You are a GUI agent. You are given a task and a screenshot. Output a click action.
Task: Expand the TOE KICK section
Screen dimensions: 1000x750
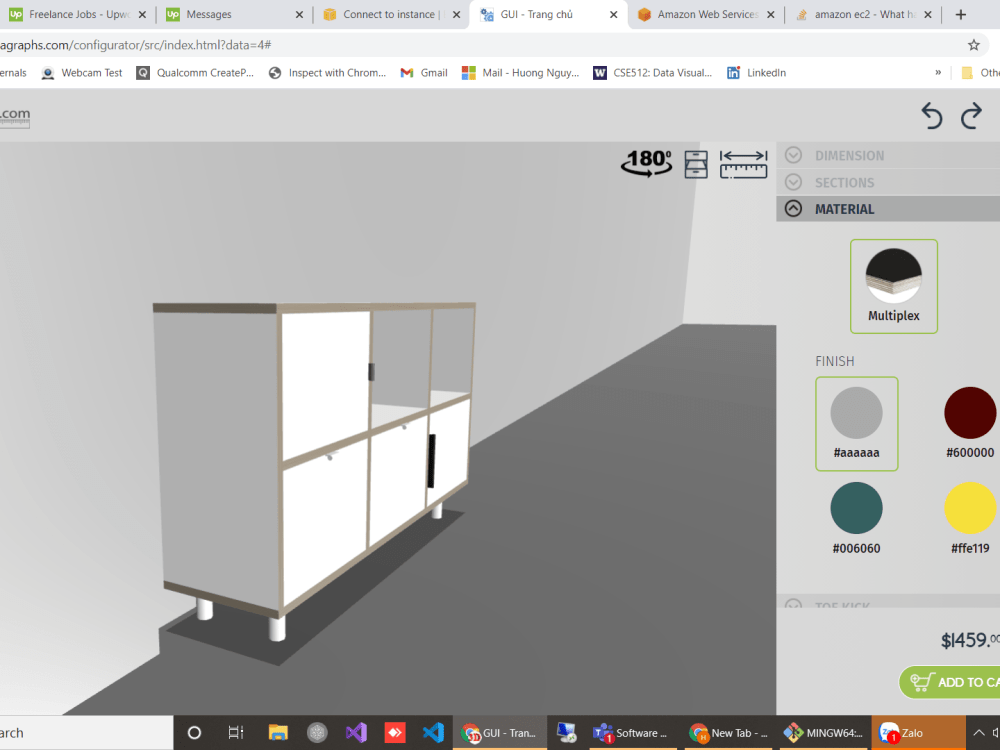tap(888, 603)
